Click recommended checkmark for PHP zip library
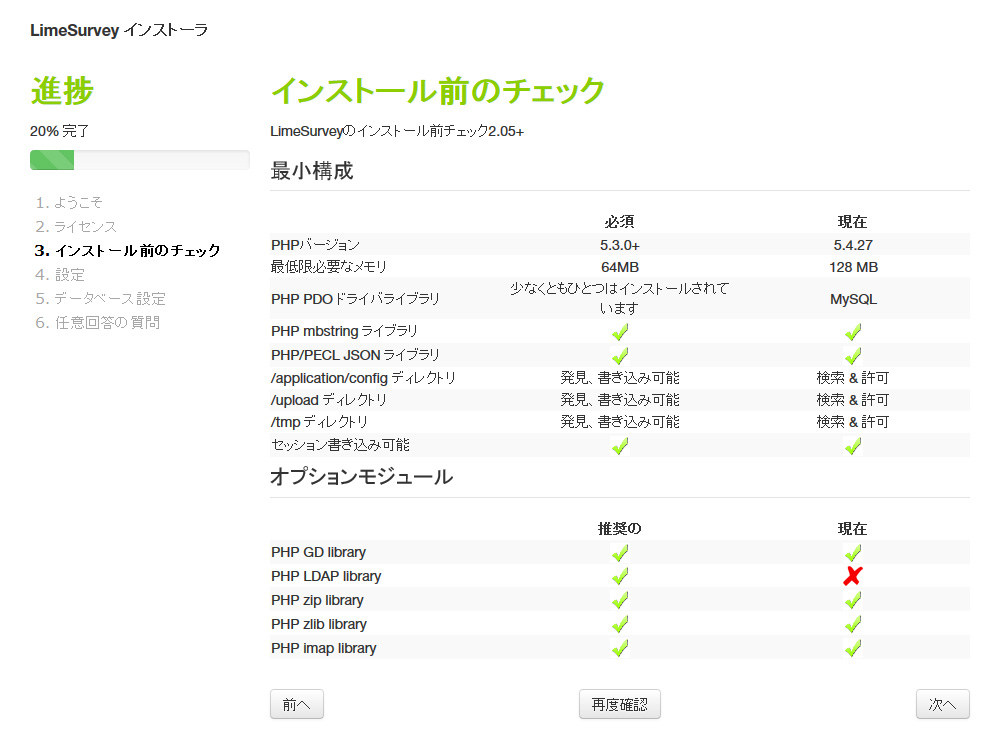981x749 pixels. (620, 600)
